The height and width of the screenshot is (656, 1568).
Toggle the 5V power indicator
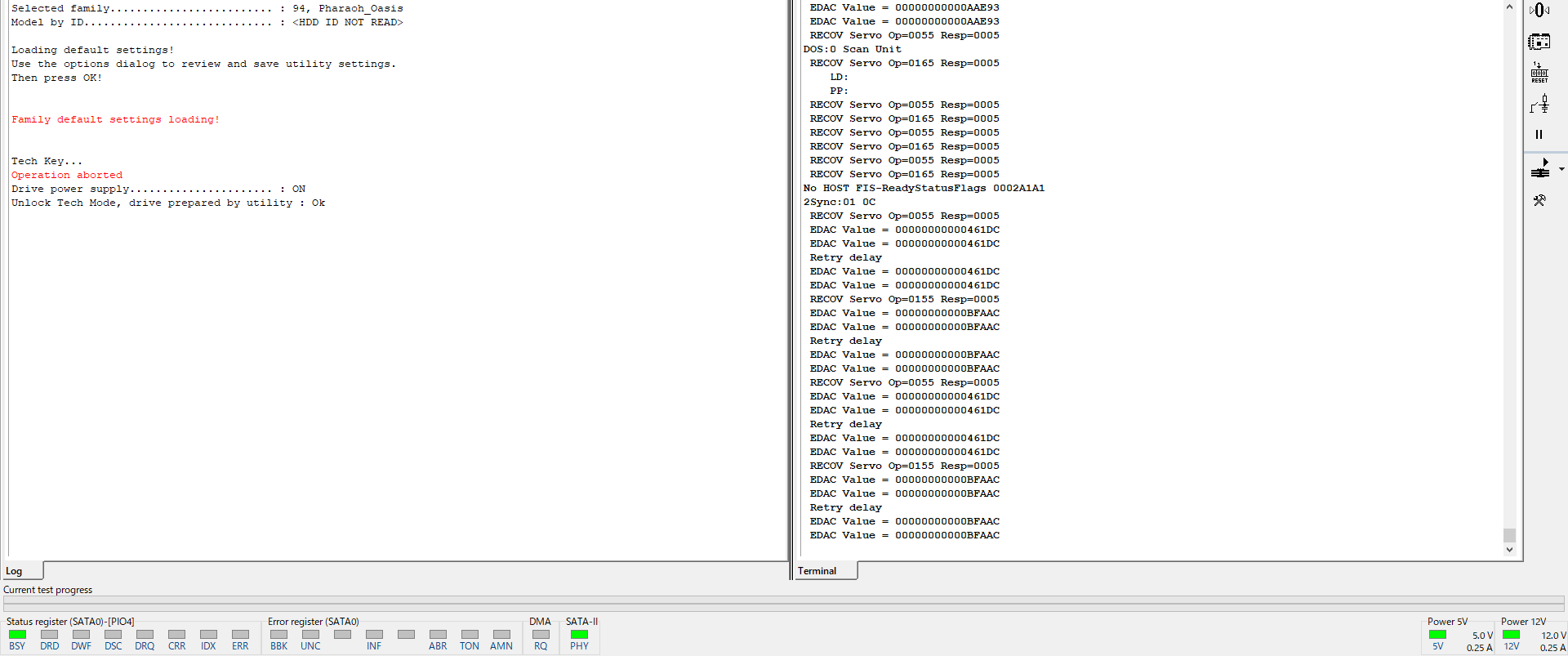[1438, 635]
